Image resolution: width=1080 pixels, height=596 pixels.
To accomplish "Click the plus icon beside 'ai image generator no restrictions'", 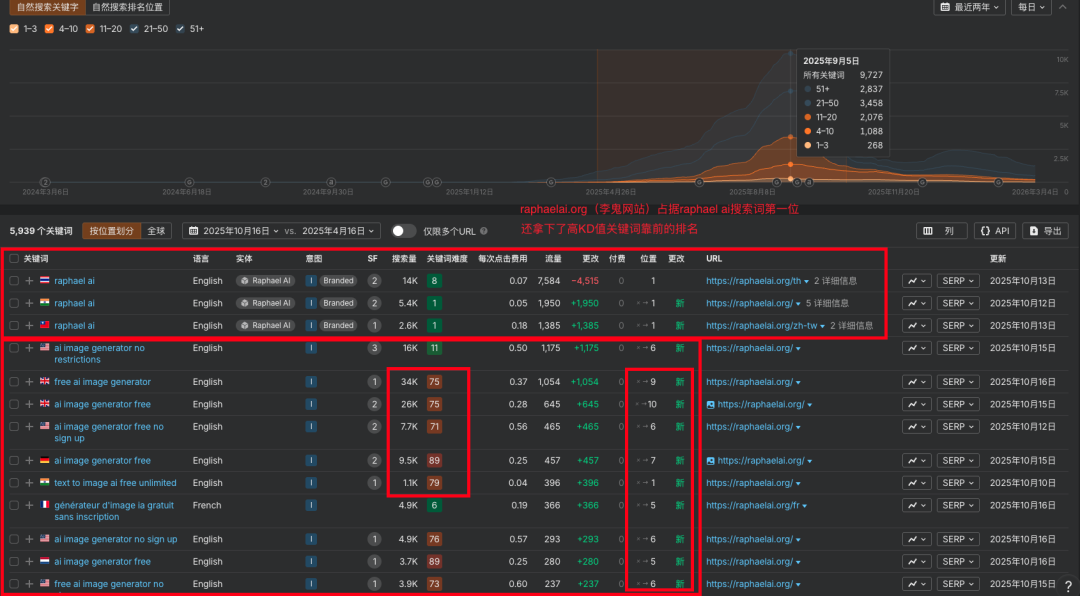I will click(x=29, y=348).
